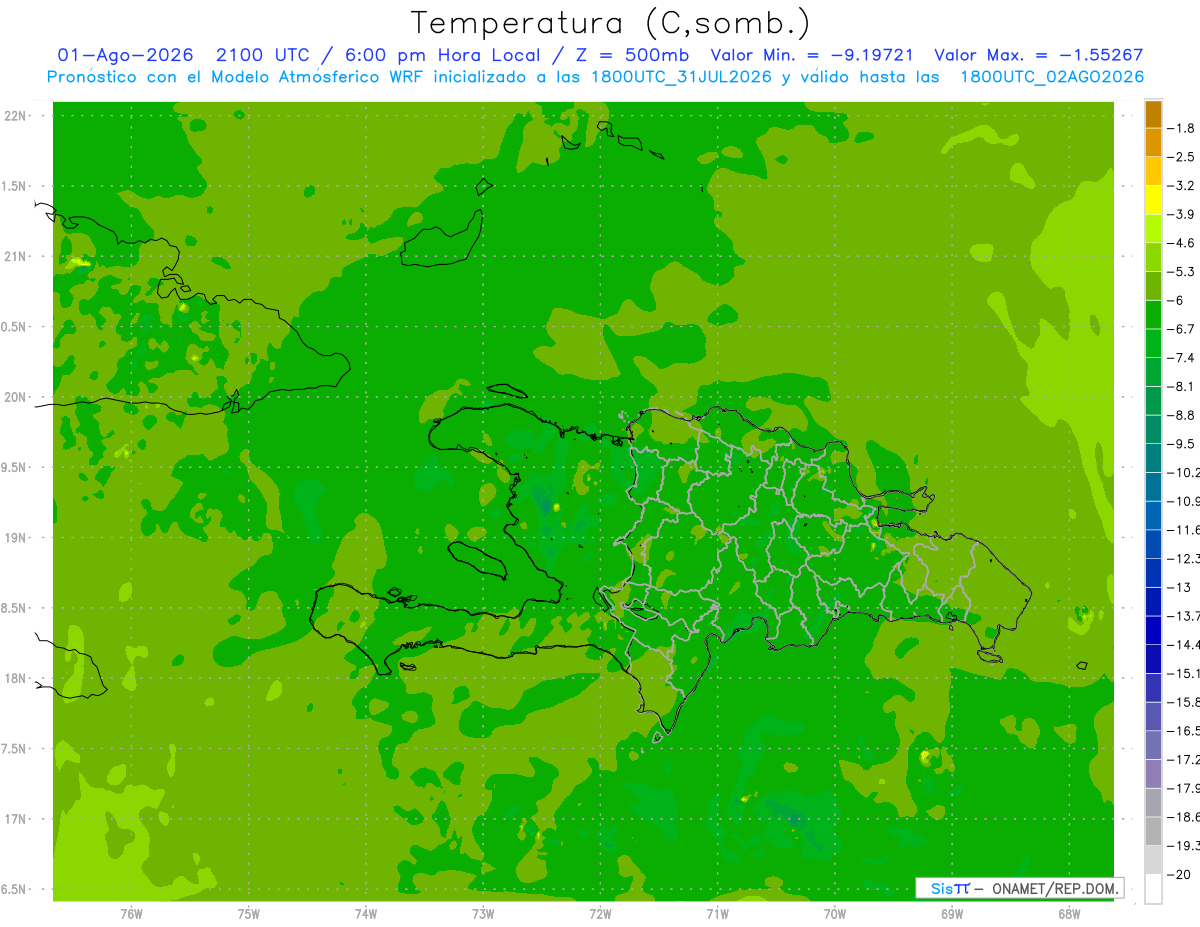
Task: Click the colorbar value "-1.8"
Action: (1181, 128)
